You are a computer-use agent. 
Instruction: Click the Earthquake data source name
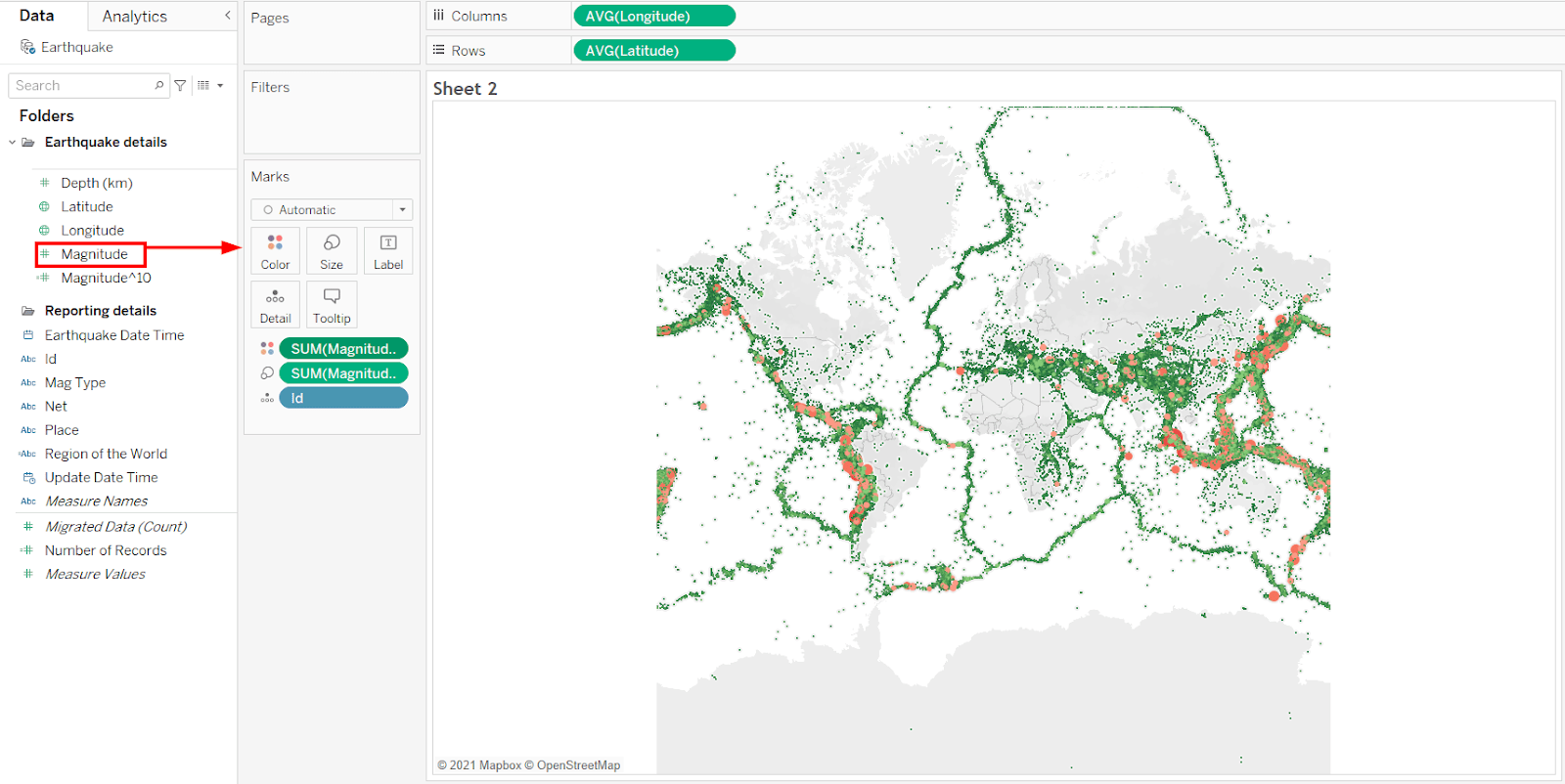tap(77, 47)
